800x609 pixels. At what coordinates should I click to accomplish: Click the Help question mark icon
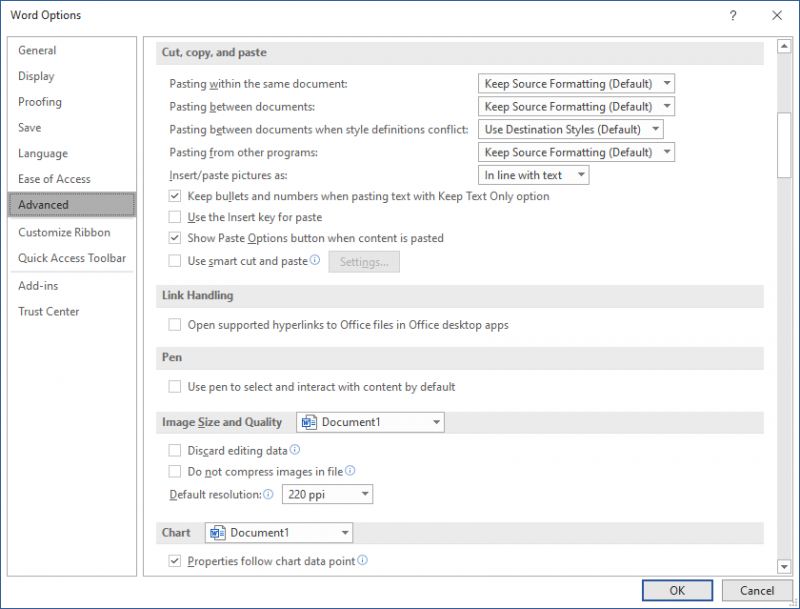pos(733,15)
